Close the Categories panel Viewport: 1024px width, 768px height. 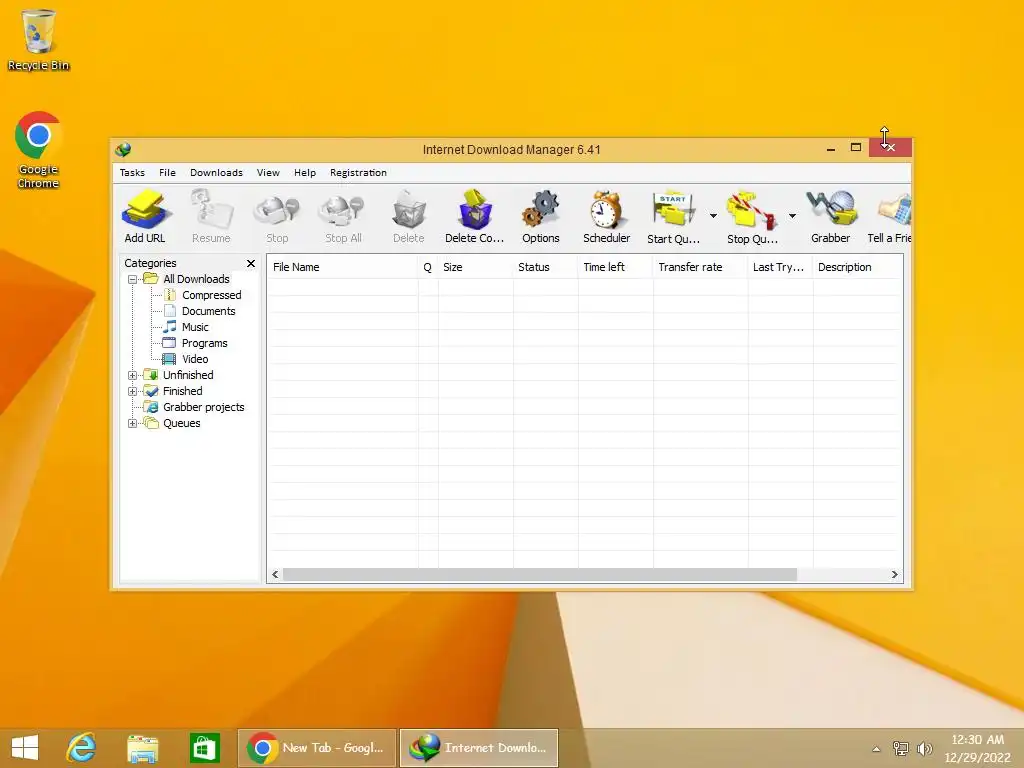pyautogui.click(x=251, y=263)
